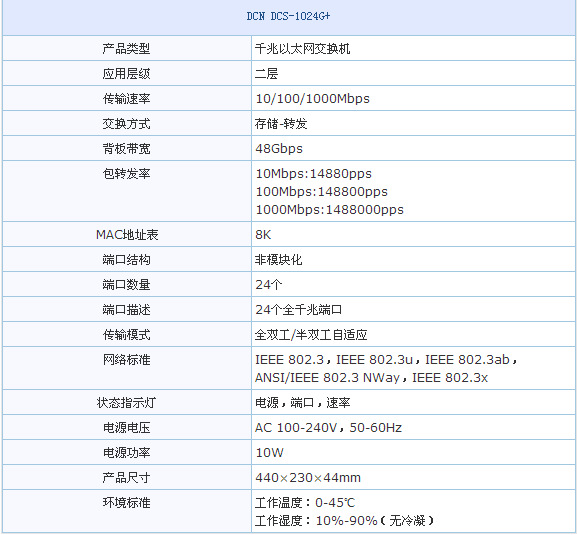Select the 1000Mbps:1488000pps line
Screen dimensions: 577x535
pyautogui.click(x=330, y=210)
